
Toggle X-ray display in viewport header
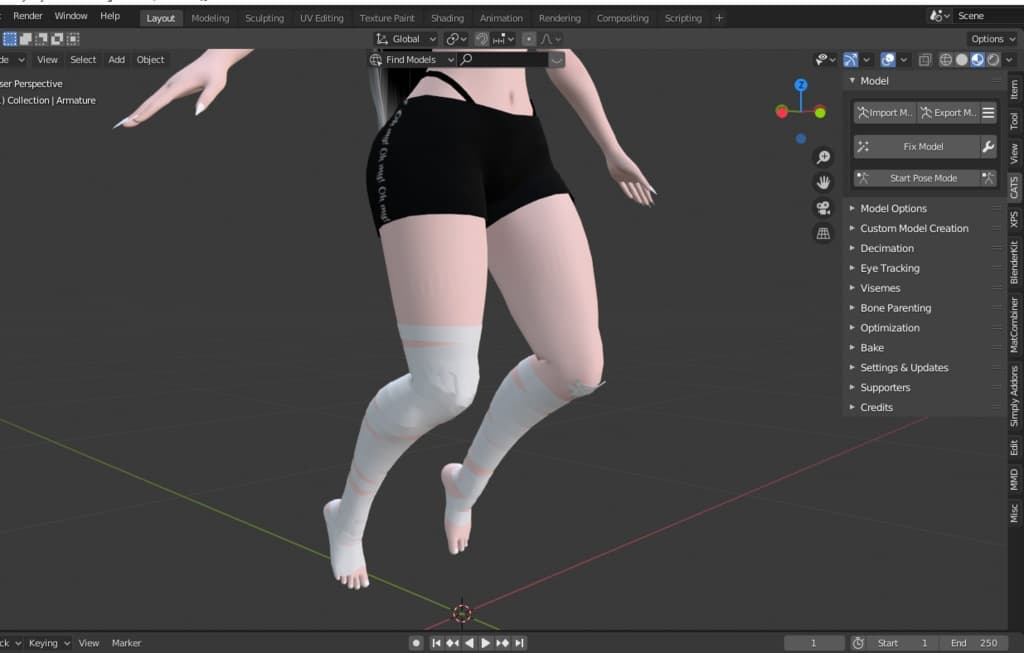pyautogui.click(x=925, y=60)
